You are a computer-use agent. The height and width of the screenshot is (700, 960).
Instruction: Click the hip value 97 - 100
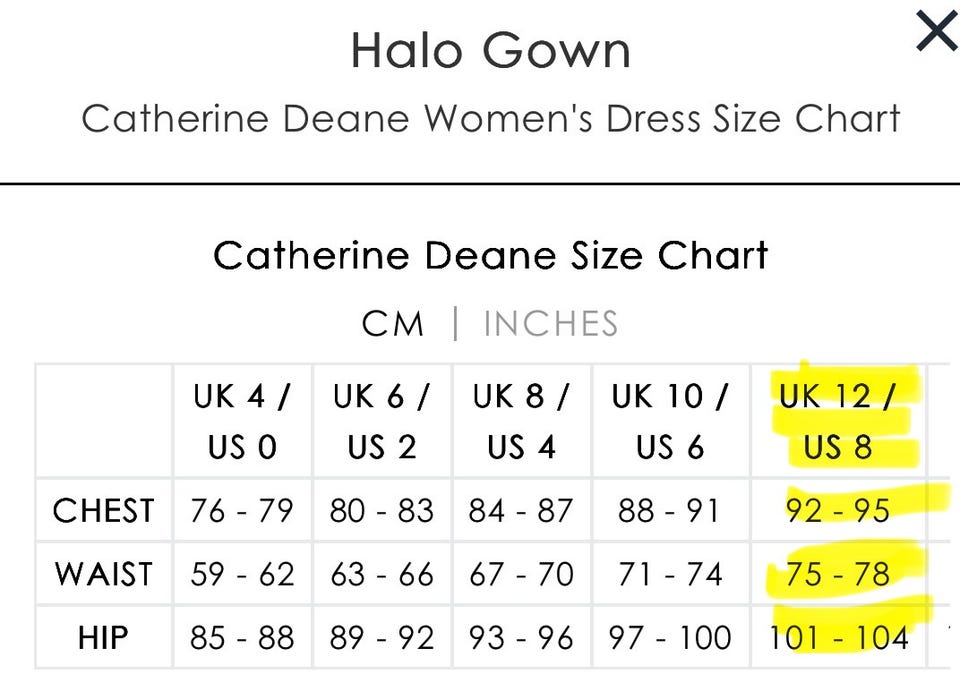pos(670,637)
